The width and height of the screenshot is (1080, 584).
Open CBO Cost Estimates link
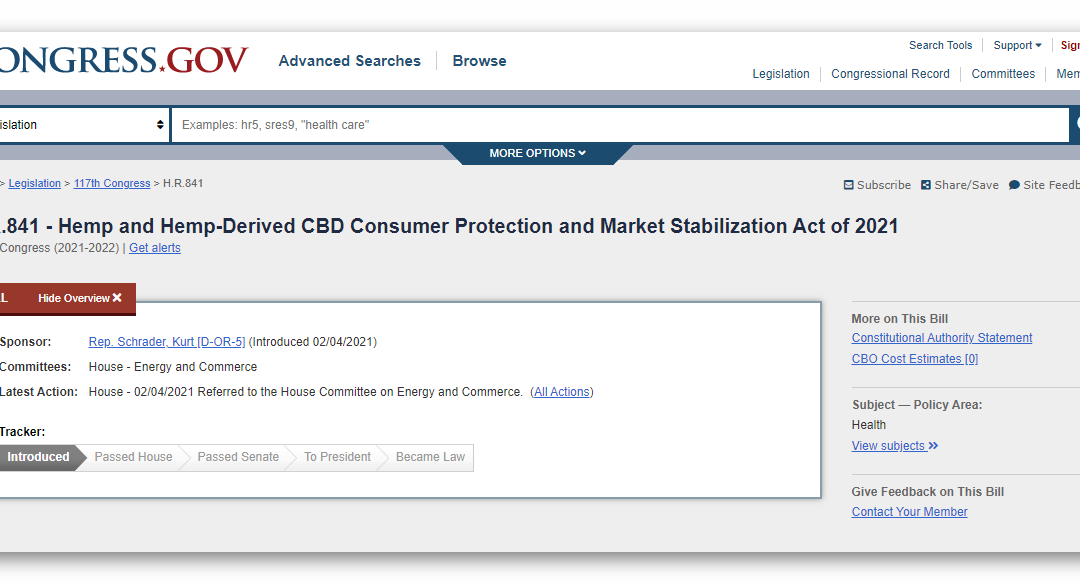[914, 359]
